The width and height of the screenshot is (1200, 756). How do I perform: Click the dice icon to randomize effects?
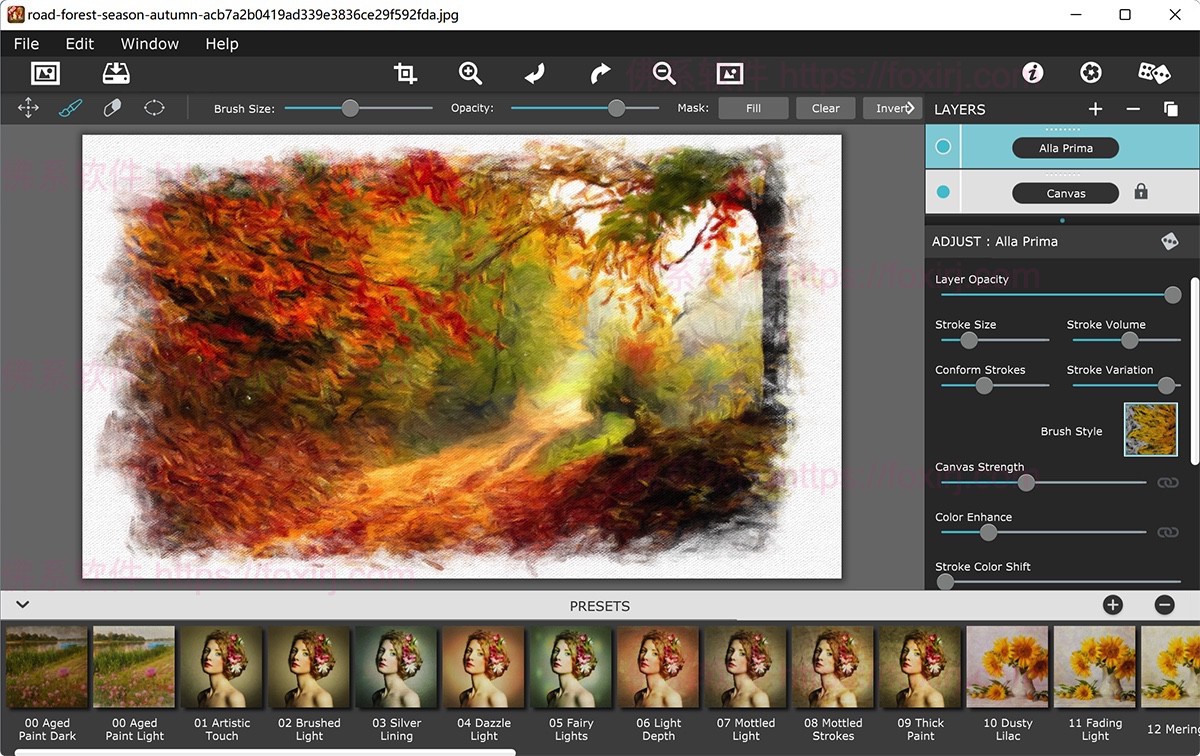click(1154, 72)
